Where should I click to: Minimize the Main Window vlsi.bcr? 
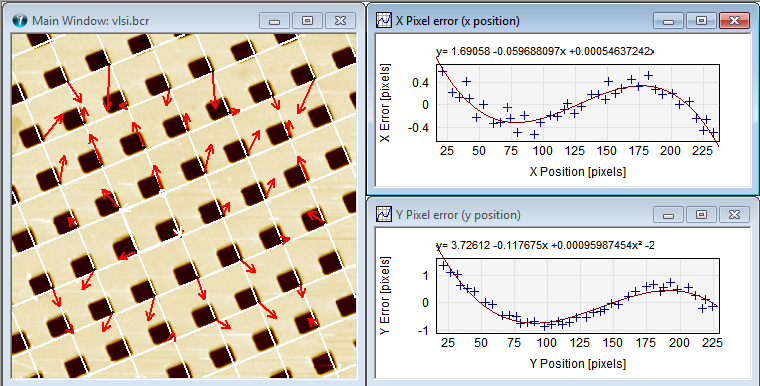point(274,21)
